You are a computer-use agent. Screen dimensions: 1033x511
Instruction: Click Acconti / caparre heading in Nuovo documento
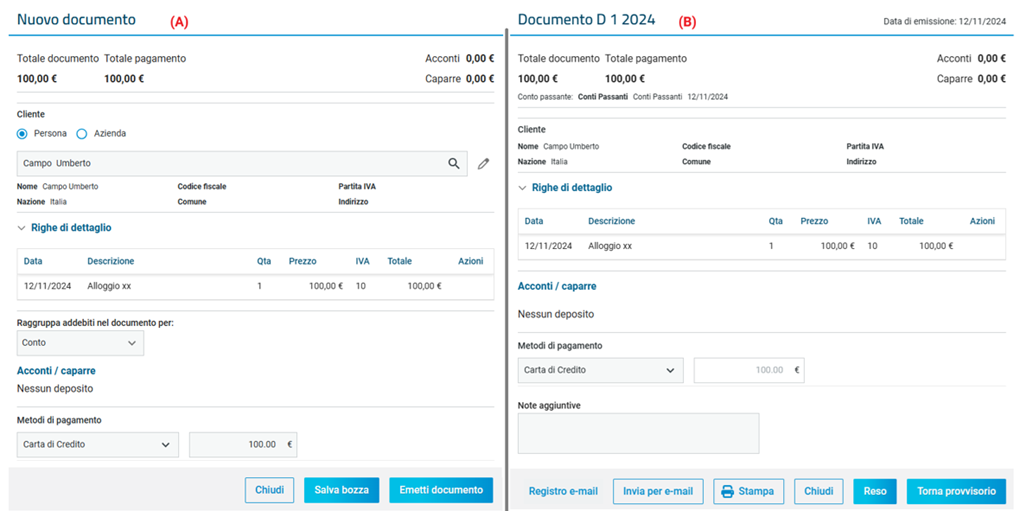point(56,371)
